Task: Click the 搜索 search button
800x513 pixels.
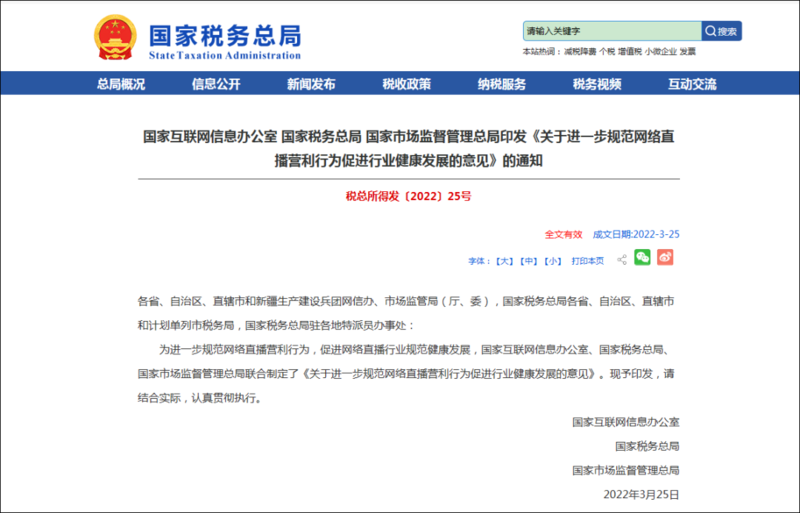Action: tap(721, 31)
